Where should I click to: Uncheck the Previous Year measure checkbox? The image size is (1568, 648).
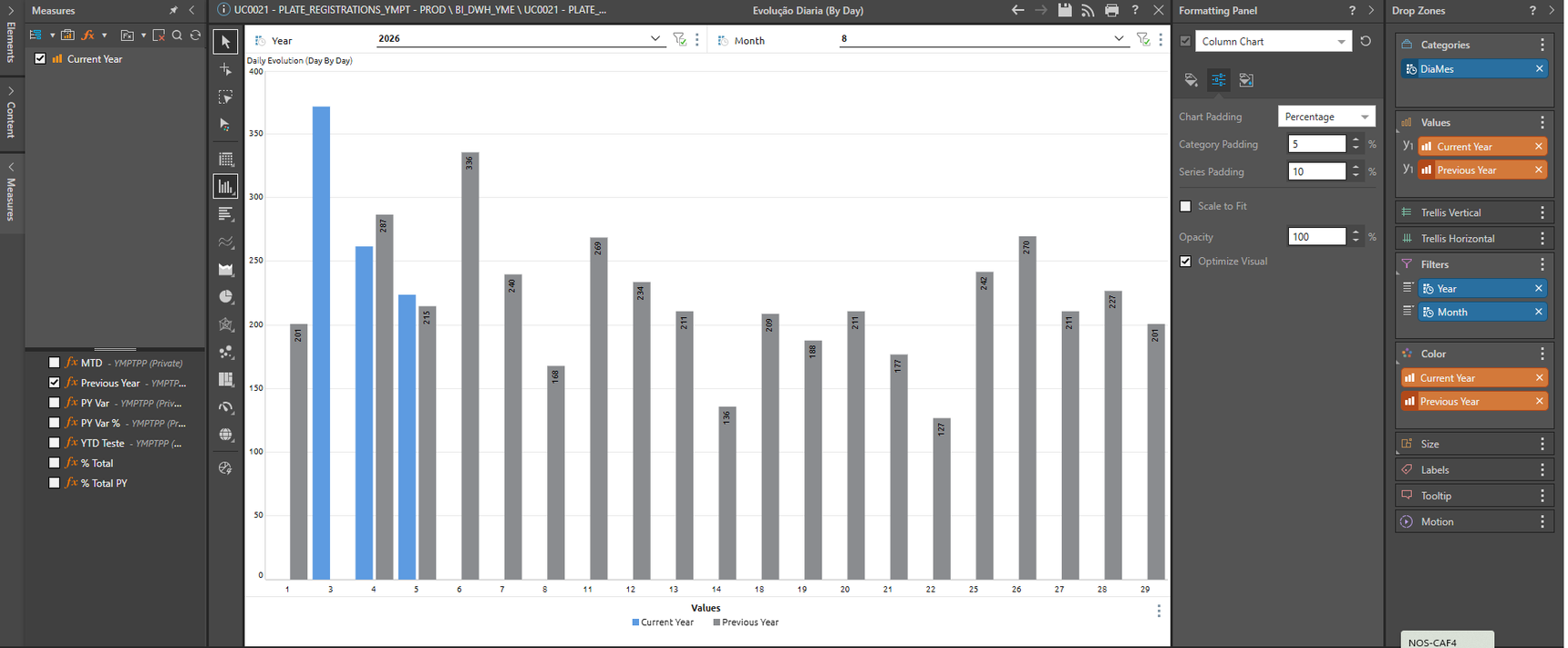(x=54, y=383)
